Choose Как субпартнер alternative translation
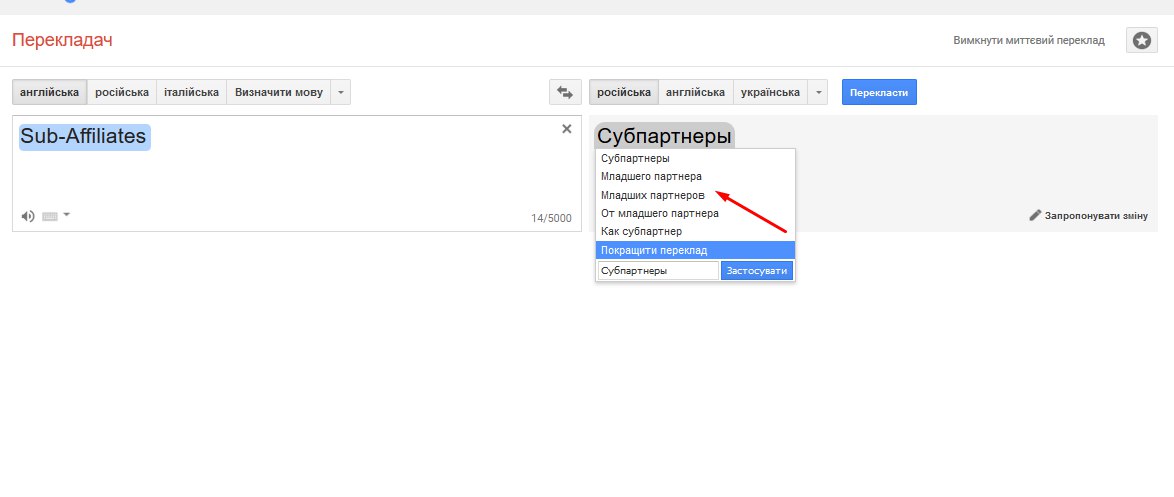This screenshot has height=497, width=1174. [695, 231]
